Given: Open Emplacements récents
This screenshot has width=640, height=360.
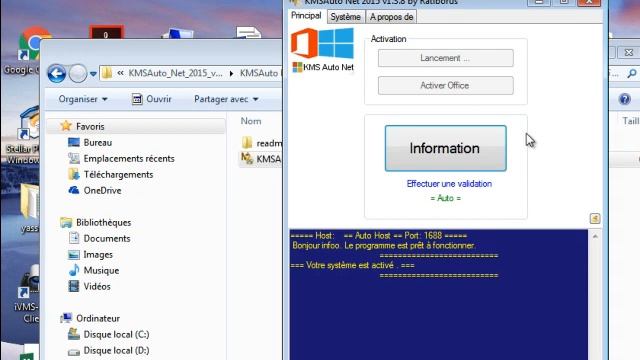Looking at the screenshot, I should [129, 158].
